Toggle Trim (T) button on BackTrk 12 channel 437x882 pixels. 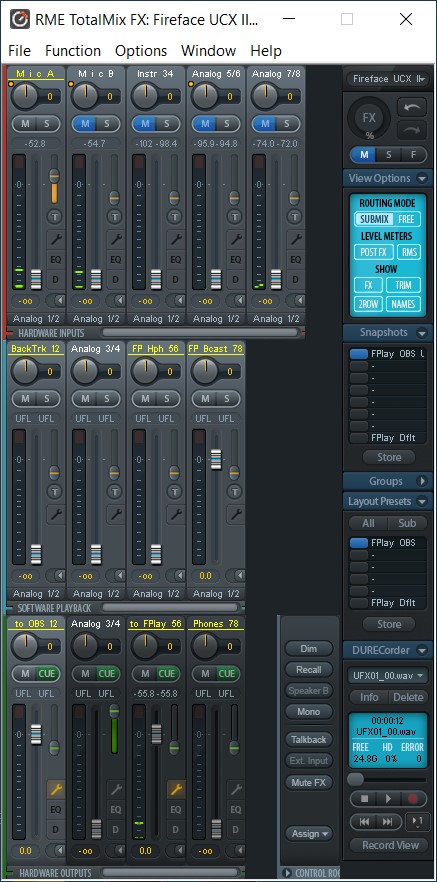pos(55,491)
